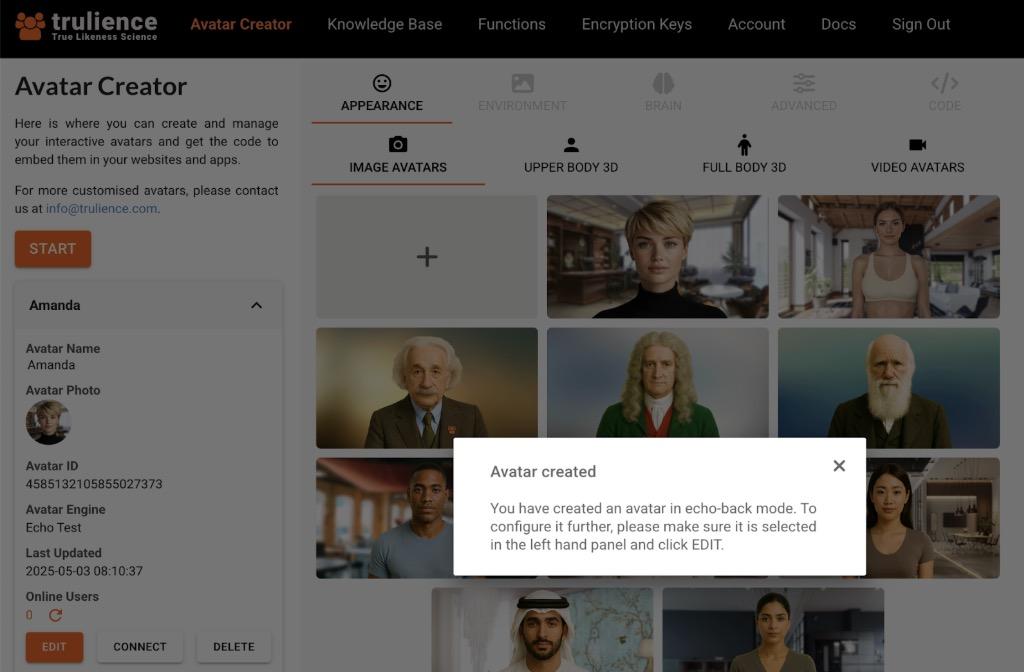Image resolution: width=1024 pixels, height=672 pixels.
Task: Click the plus tile to add avatar
Action: [427, 257]
